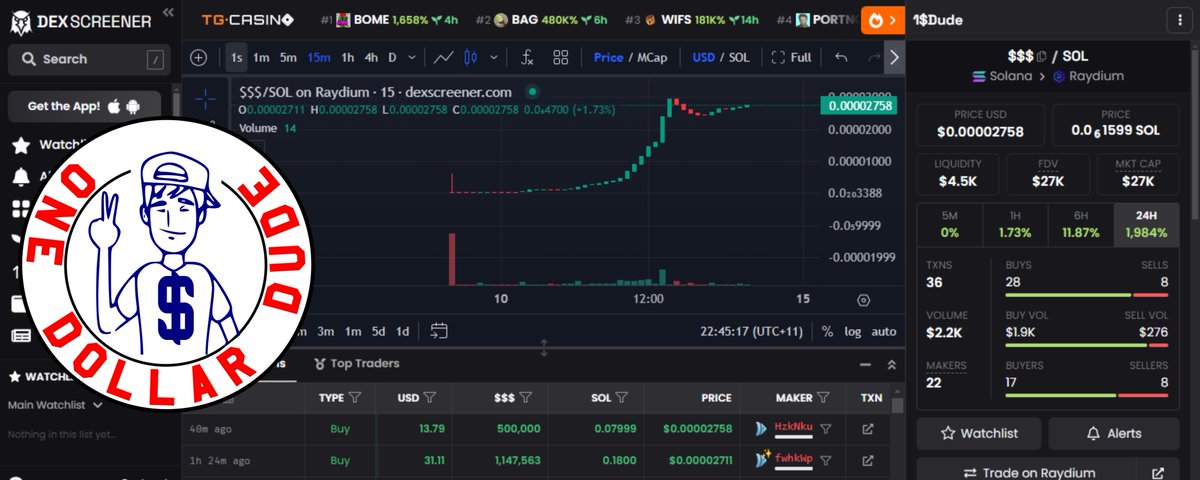The height and width of the screenshot is (480, 1200).
Task: Select the 6H stats tab
Action: tap(1080, 224)
